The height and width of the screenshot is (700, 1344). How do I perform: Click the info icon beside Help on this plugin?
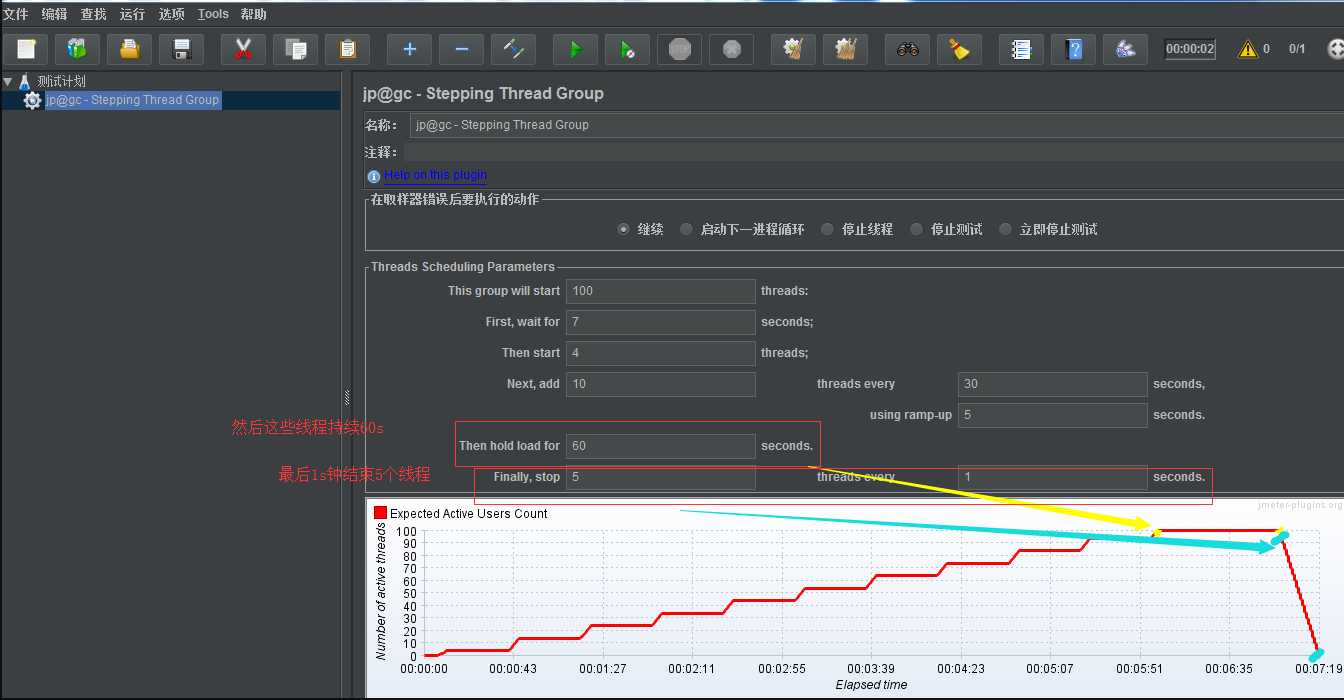coord(374,176)
